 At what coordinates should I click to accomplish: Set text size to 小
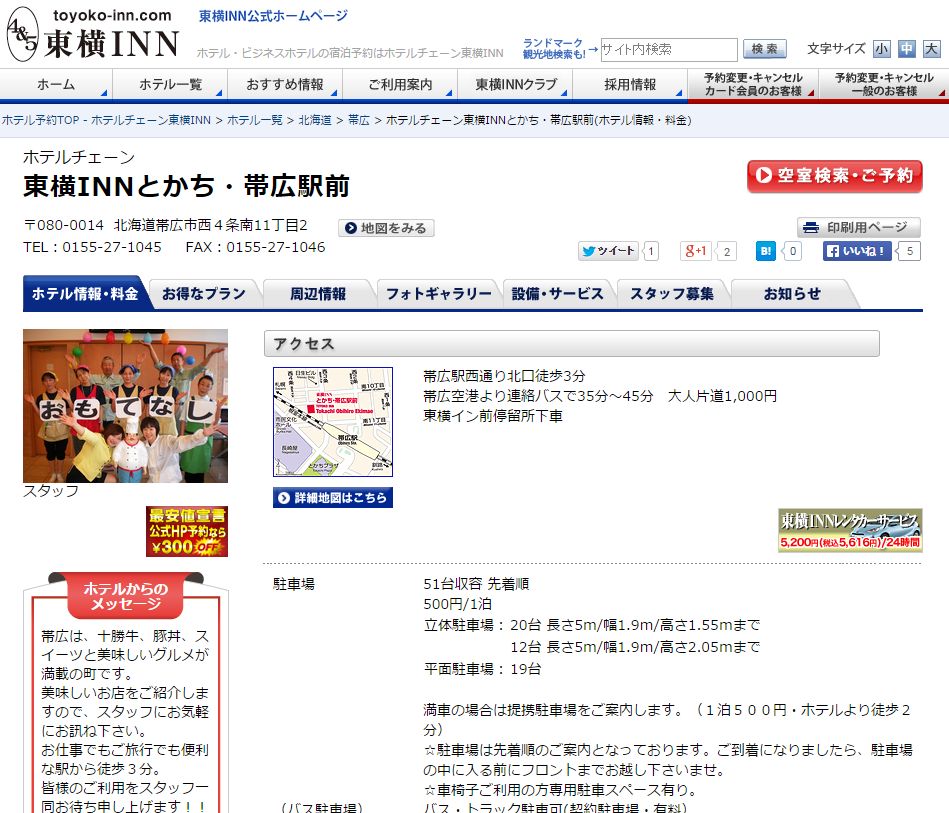pyautogui.click(x=882, y=49)
